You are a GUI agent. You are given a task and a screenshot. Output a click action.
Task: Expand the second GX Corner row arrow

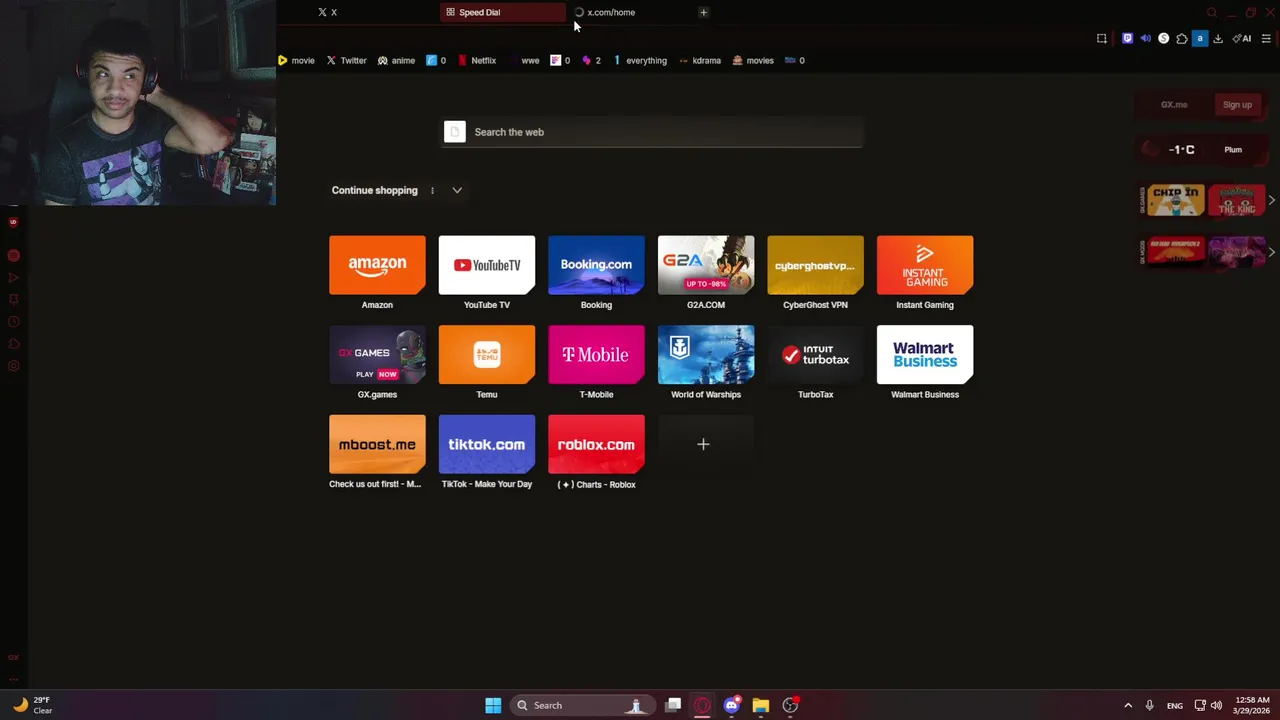(1271, 252)
